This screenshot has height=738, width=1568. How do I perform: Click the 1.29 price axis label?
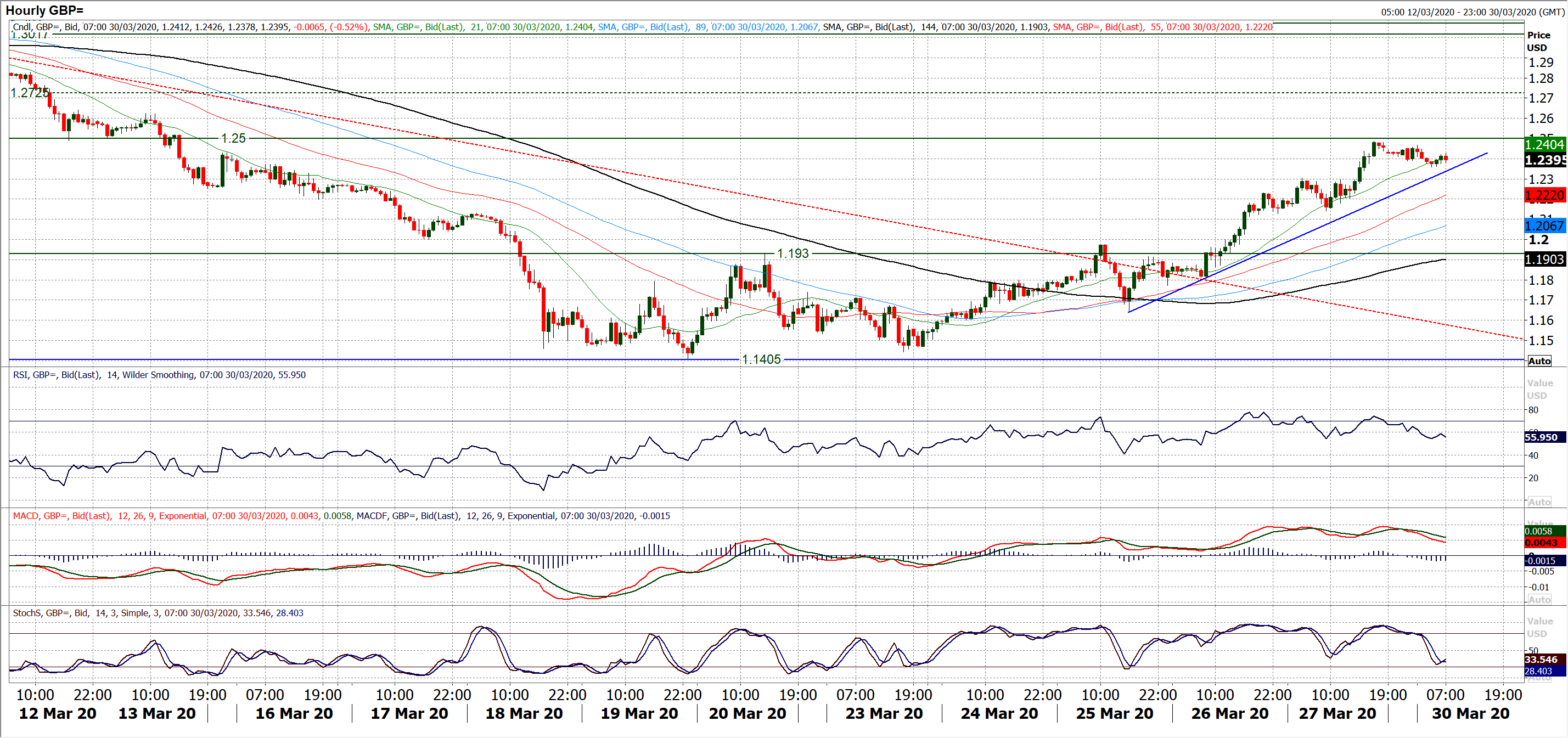click(x=1541, y=62)
